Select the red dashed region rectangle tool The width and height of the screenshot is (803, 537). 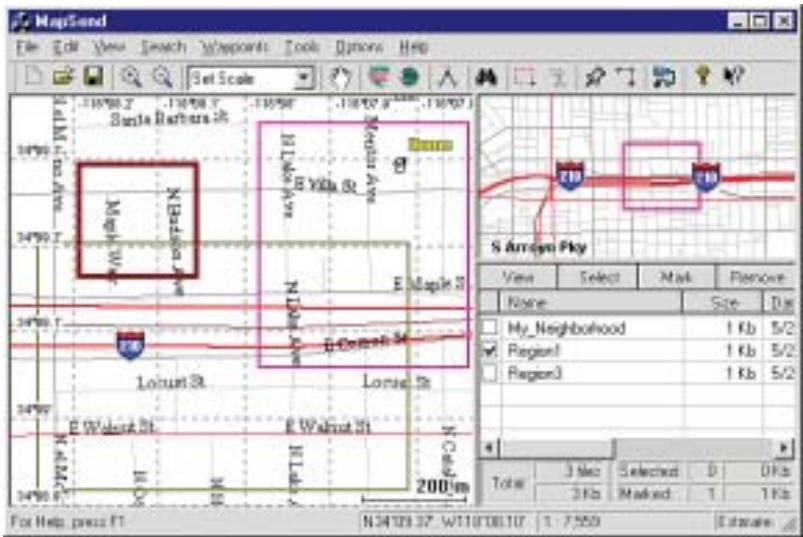[525, 77]
